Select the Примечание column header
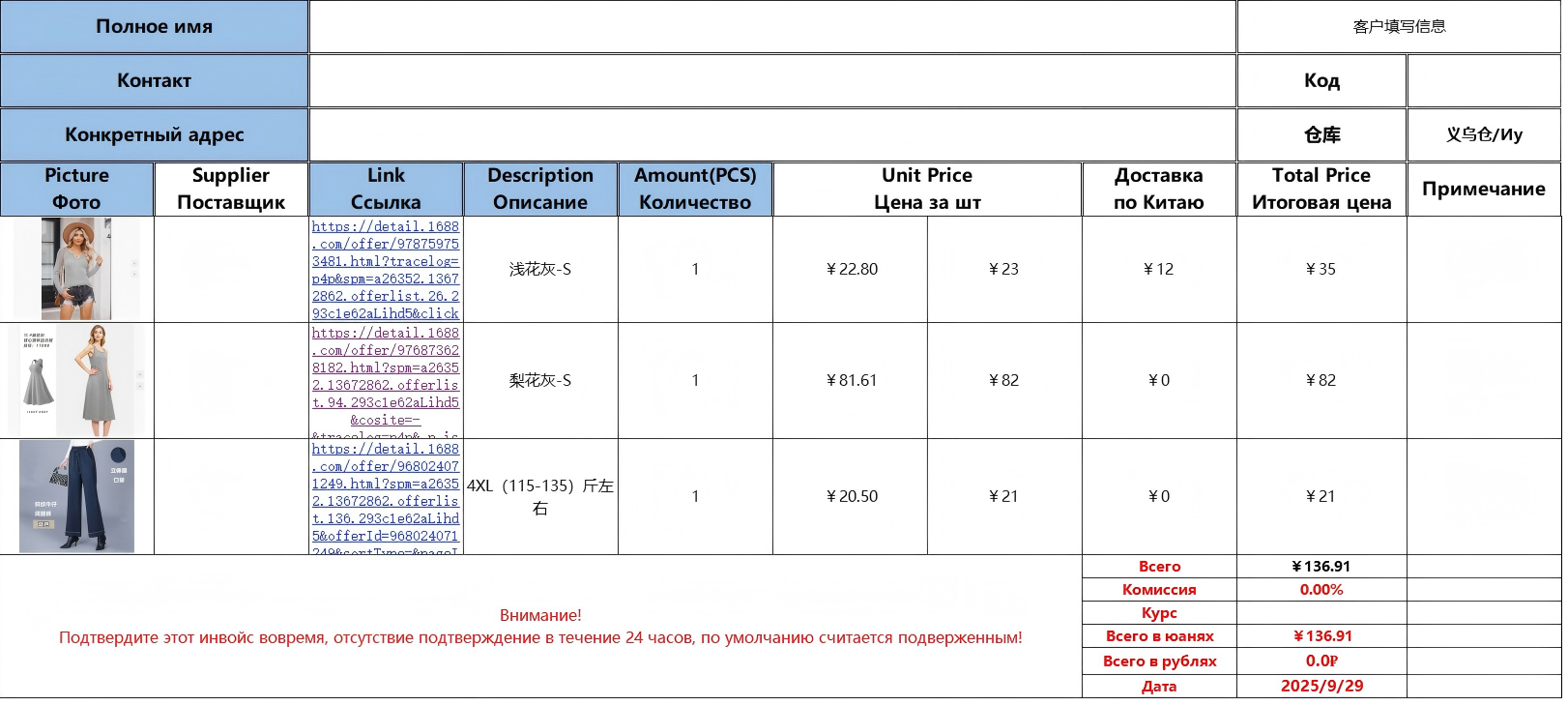The width and height of the screenshot is (1568, 706). pyautogui.click(x=1483, y=190)
